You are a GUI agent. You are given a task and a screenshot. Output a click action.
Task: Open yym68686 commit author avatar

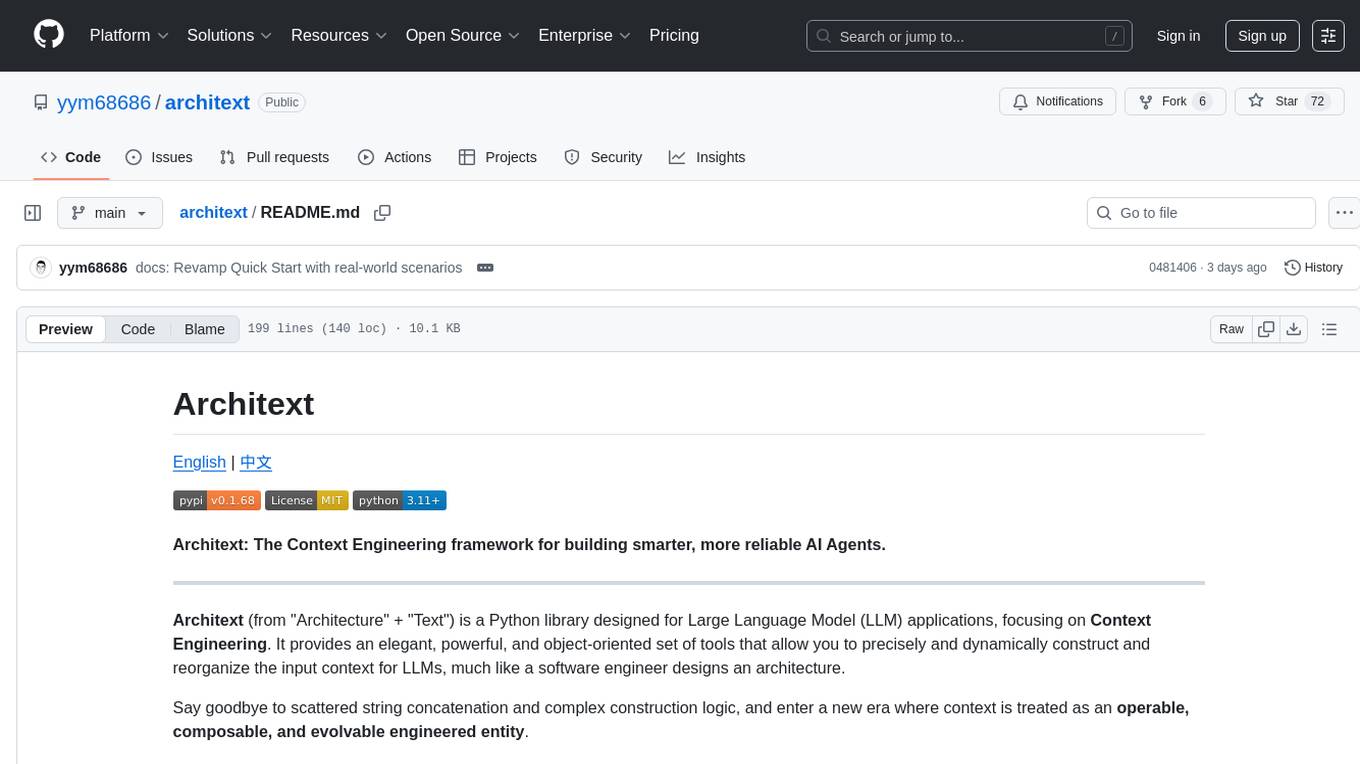pos(41,267)
